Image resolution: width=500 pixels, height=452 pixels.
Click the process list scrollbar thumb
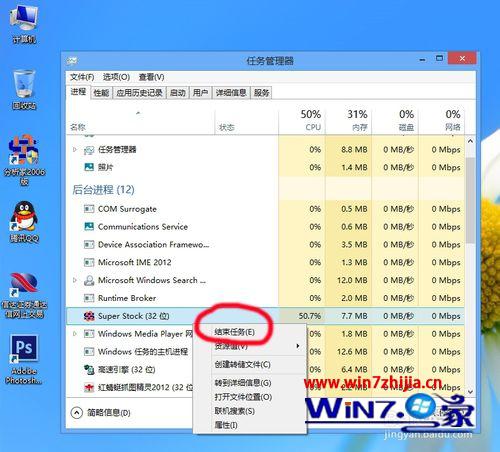[x=470, y=200]
